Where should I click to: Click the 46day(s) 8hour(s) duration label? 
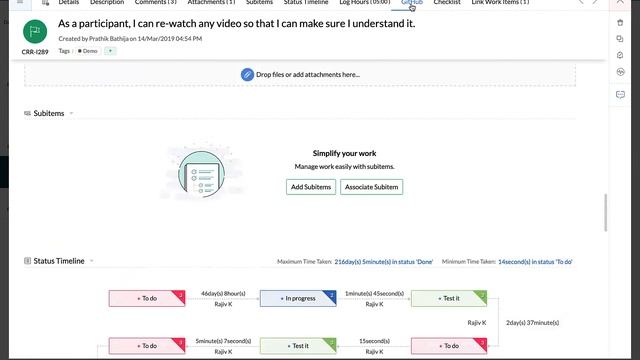coord(223,293)
